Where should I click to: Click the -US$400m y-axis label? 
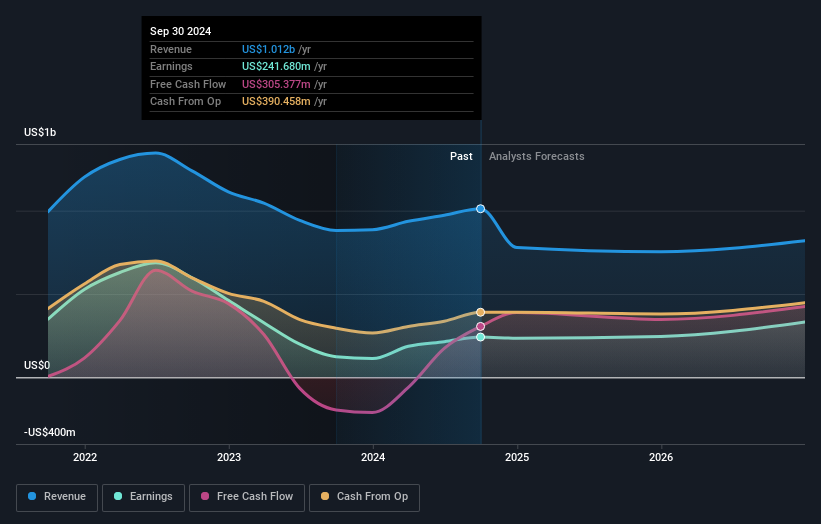click(49, 432)
